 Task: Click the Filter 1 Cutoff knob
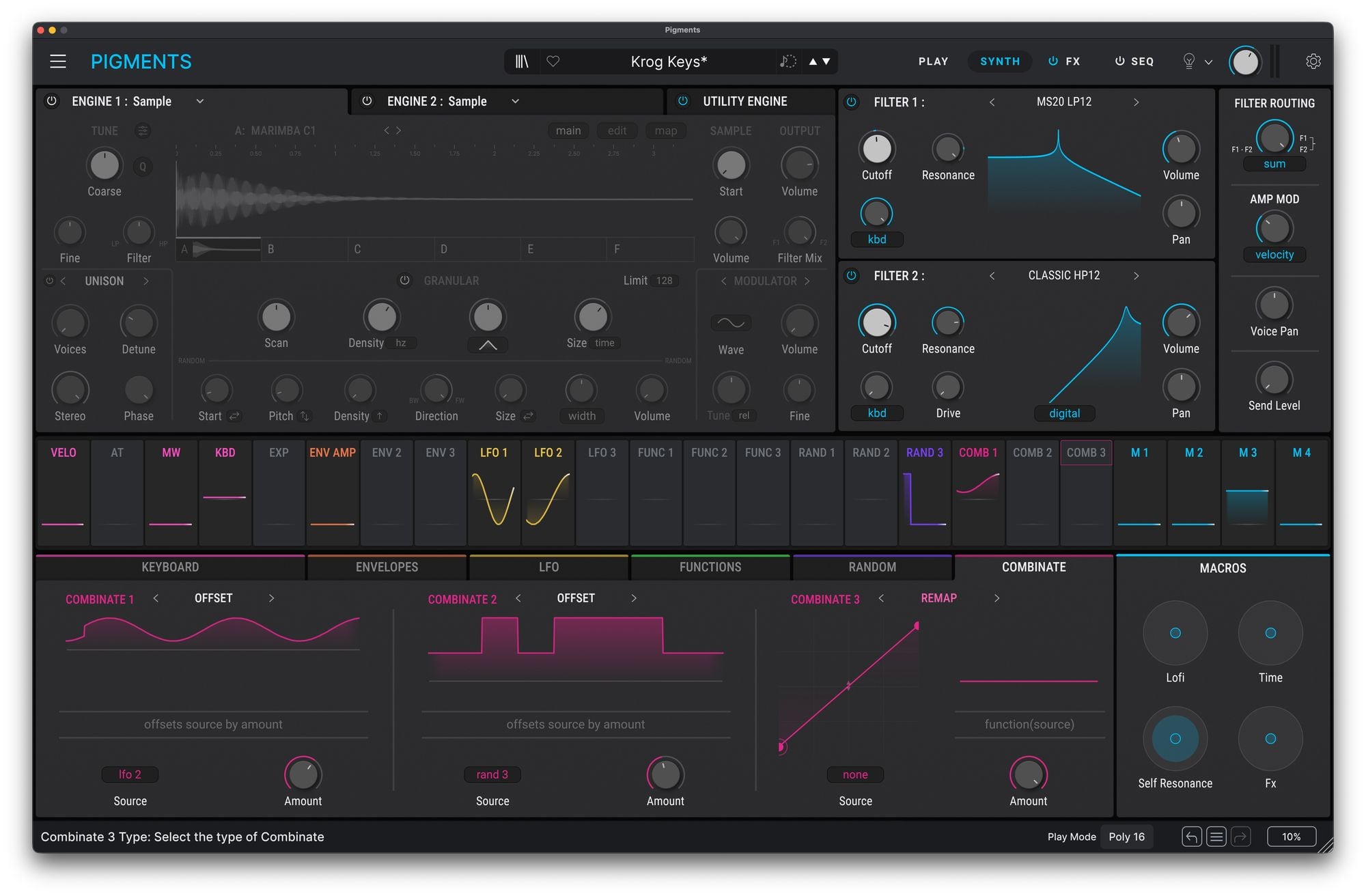coord(877,149)
